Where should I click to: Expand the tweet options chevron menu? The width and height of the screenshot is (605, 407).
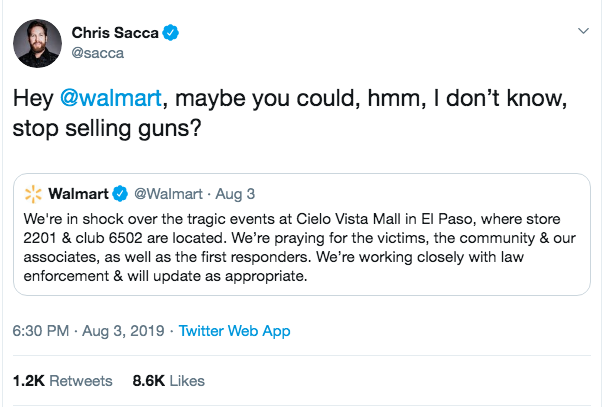(584, 32)
